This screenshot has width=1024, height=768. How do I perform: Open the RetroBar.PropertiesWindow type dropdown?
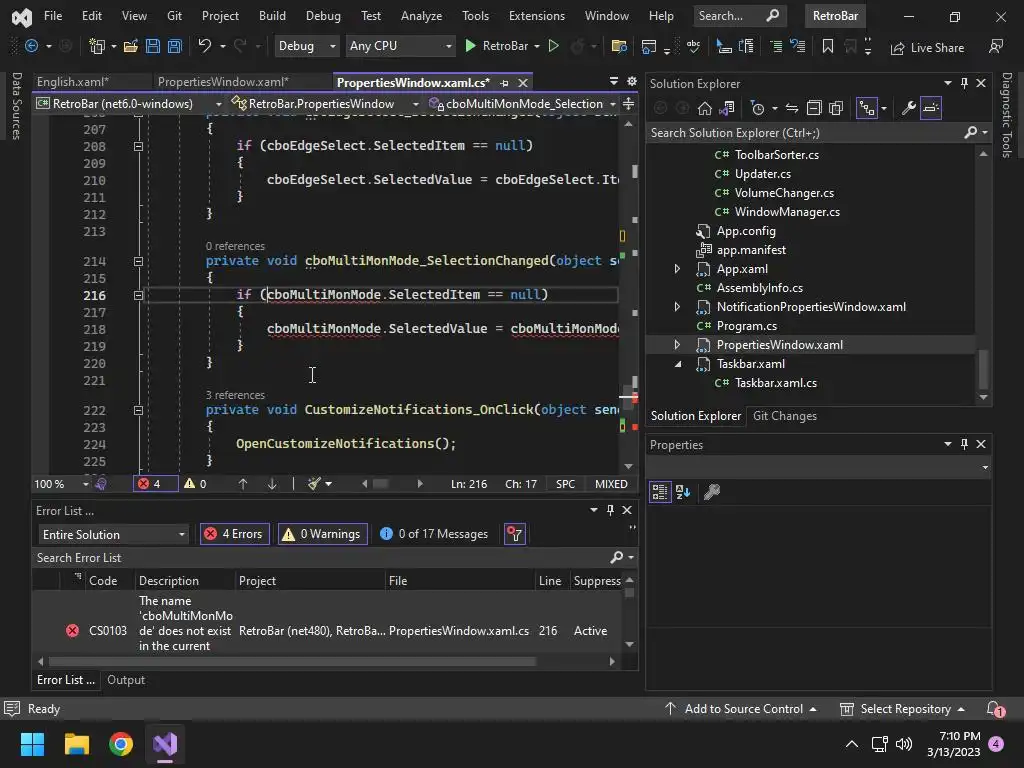pyautogui.click(x=324, y=104)
